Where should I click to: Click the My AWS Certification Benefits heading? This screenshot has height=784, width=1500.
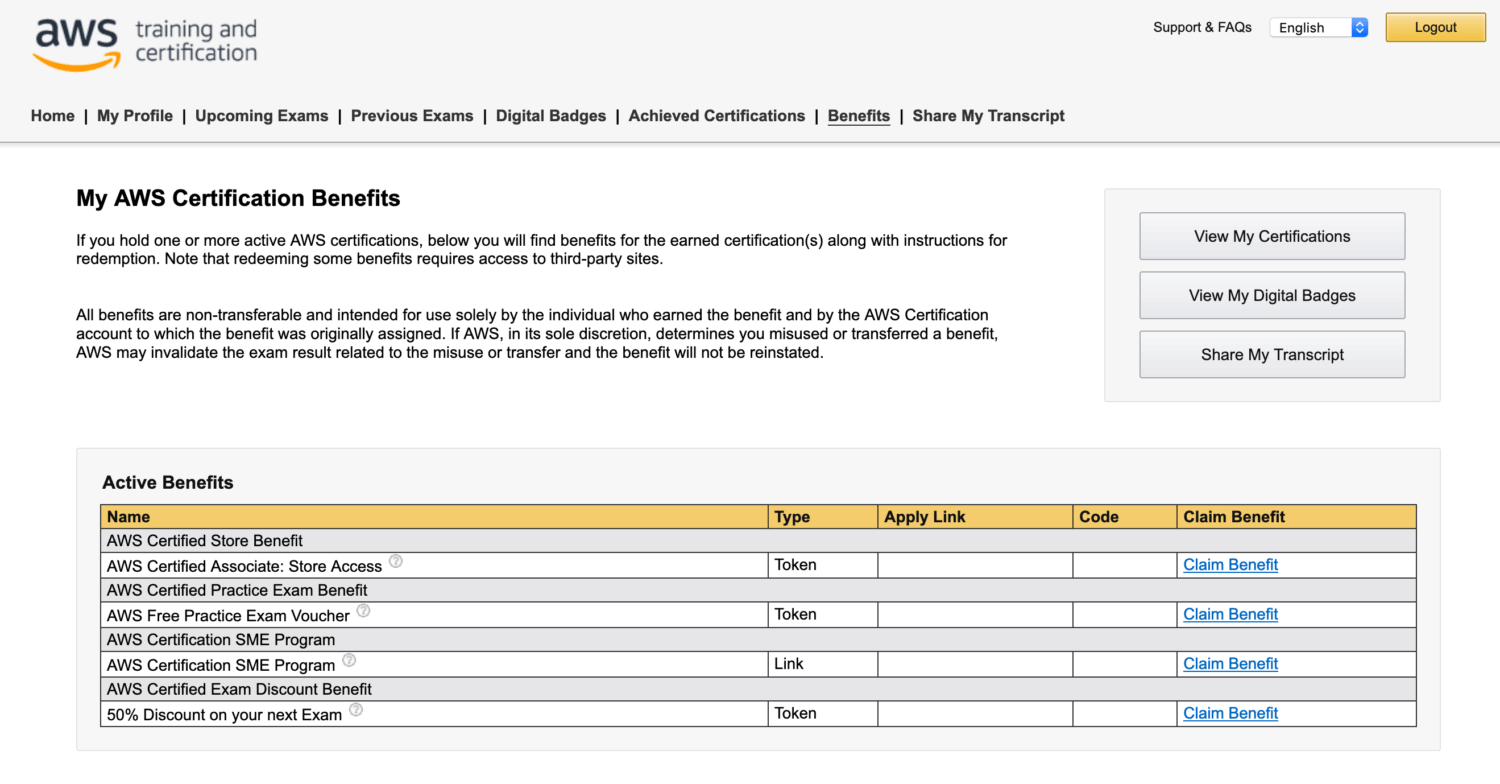[x=238, y=198]
